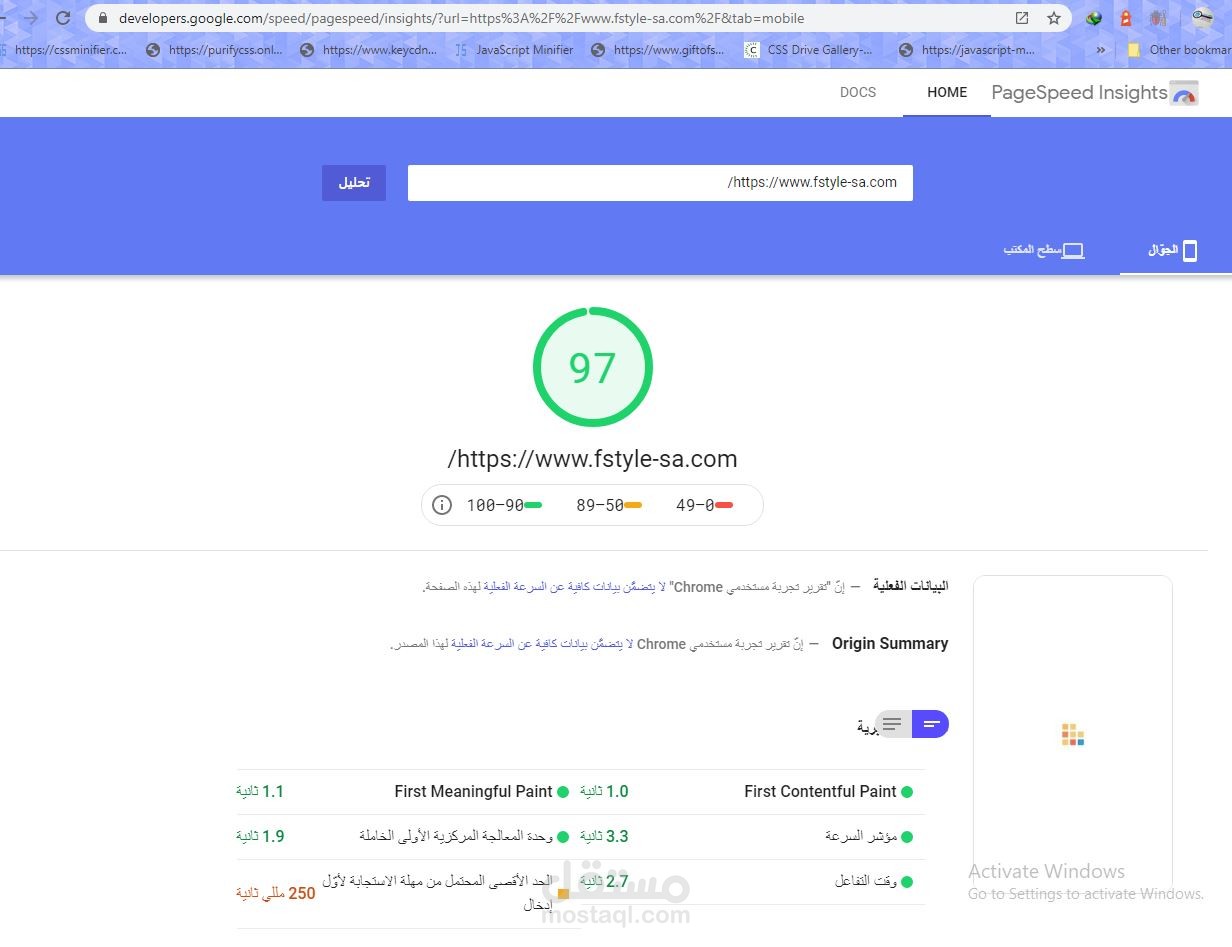Click the مؤشر السرعة speed index label
Image resolution: width=1232 pixels, height=947 pixels.
pyautogui.click(x=861, y=836)
